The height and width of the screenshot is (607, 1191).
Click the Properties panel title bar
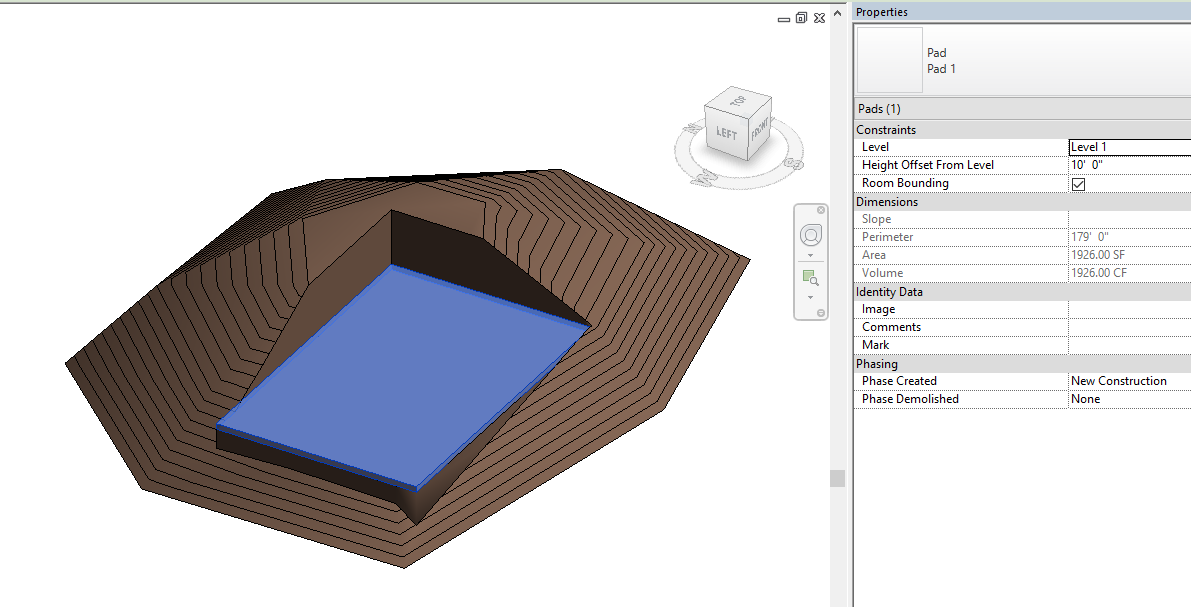1022,12
